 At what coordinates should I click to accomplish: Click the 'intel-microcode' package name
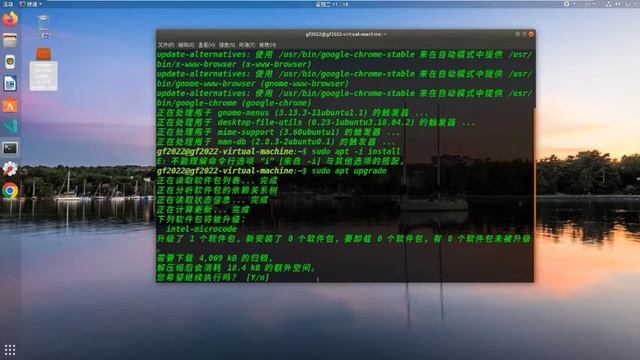tap(201, 229)
